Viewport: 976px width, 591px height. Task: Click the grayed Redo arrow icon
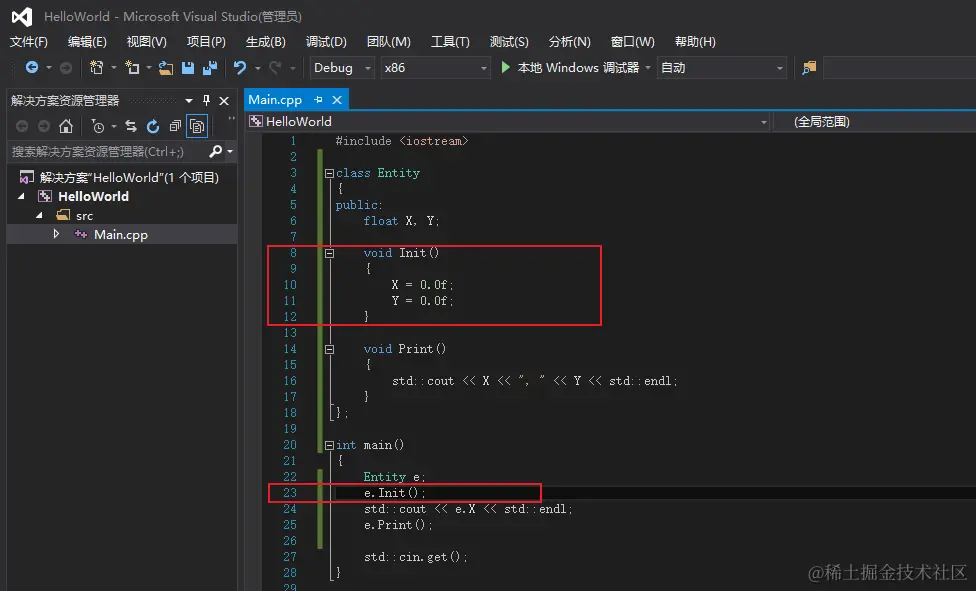[x=274, y=67]
